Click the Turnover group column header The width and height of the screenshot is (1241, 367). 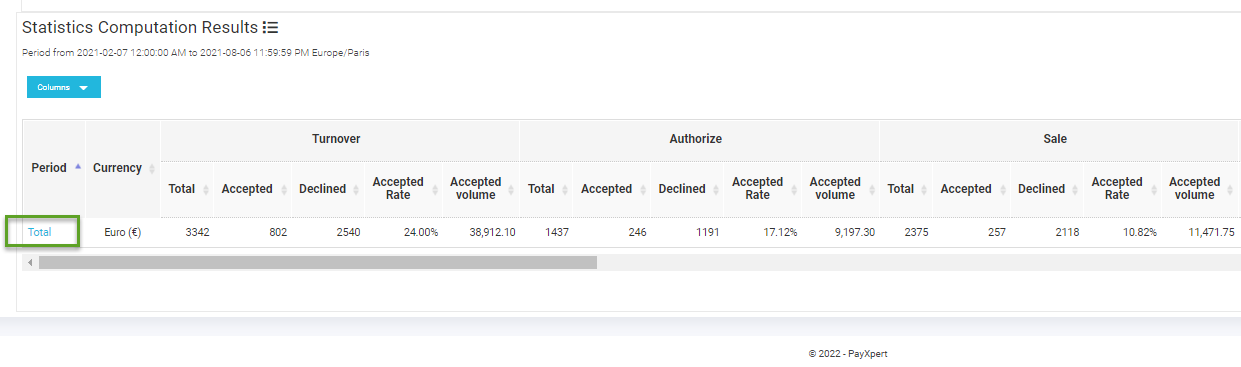pos(337,139)
